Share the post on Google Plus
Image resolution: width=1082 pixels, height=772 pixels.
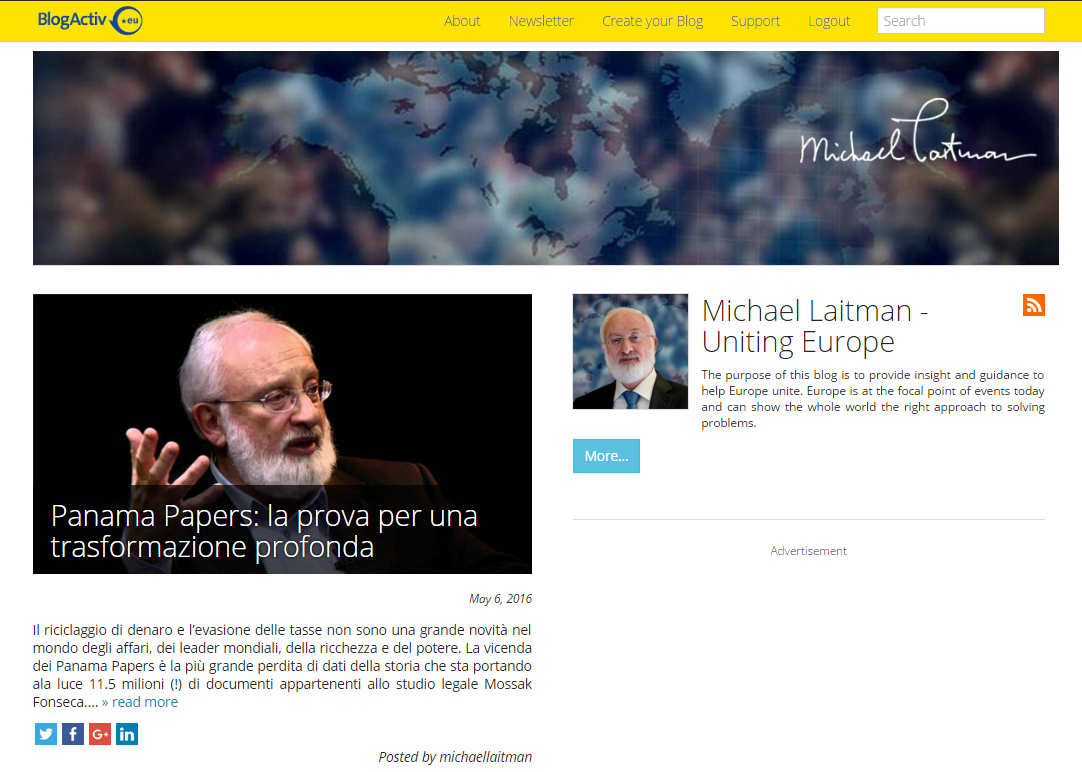point(100,734)
